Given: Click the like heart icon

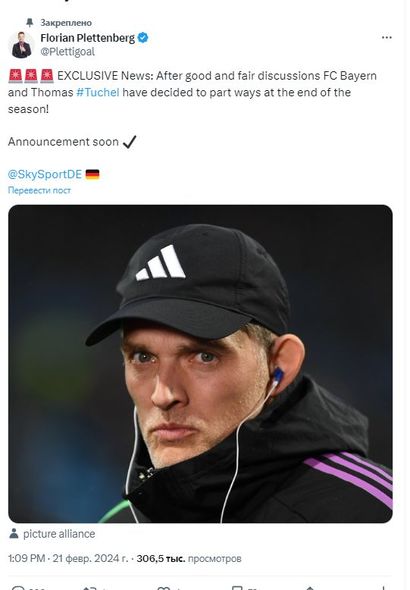Looking at the screenshot, I should click(x=163, y=588).
